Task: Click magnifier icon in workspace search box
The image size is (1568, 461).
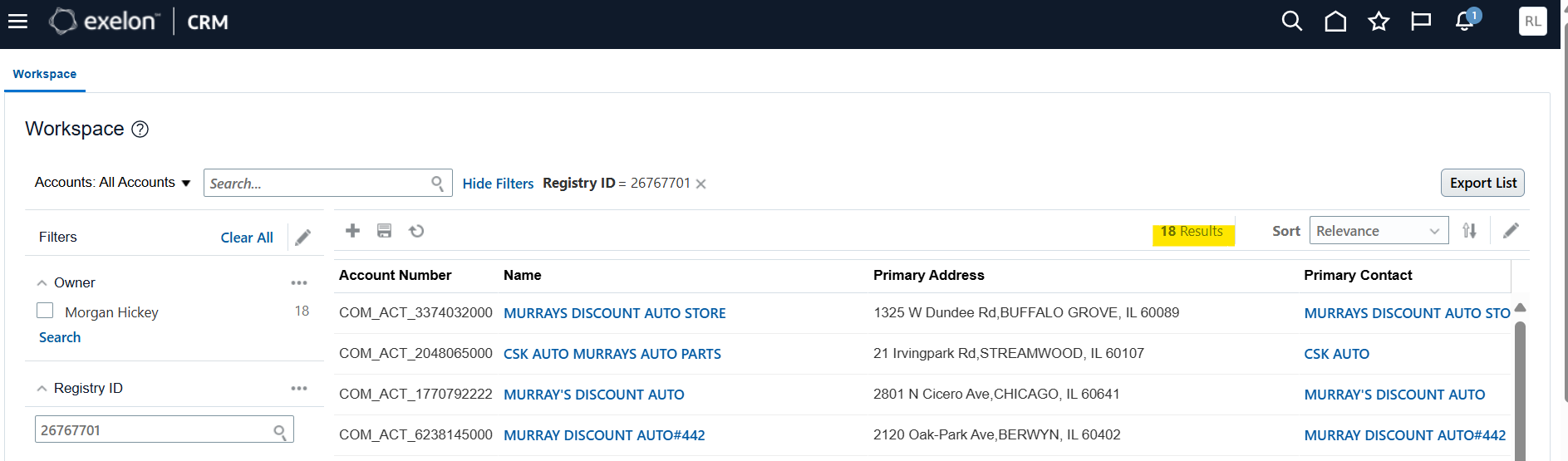Action: 437,184
